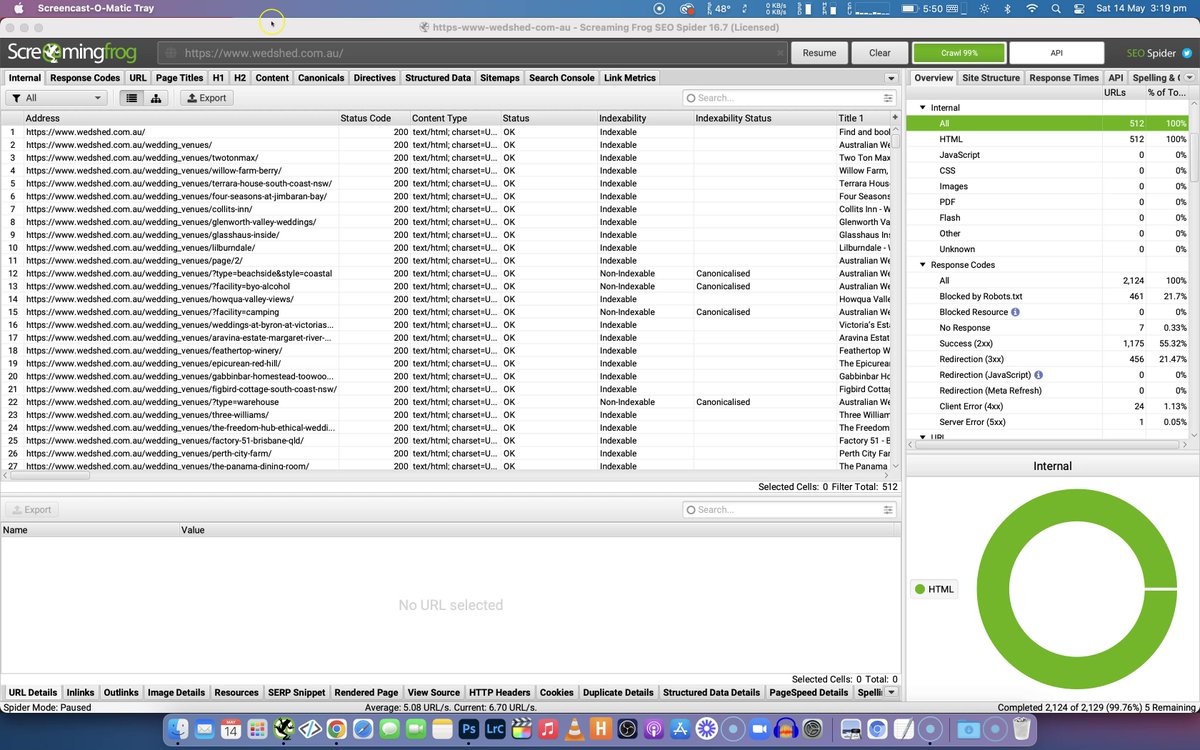Open the Site Structure tab
The height and width of the screenshot is (750, 1200).
991,78
